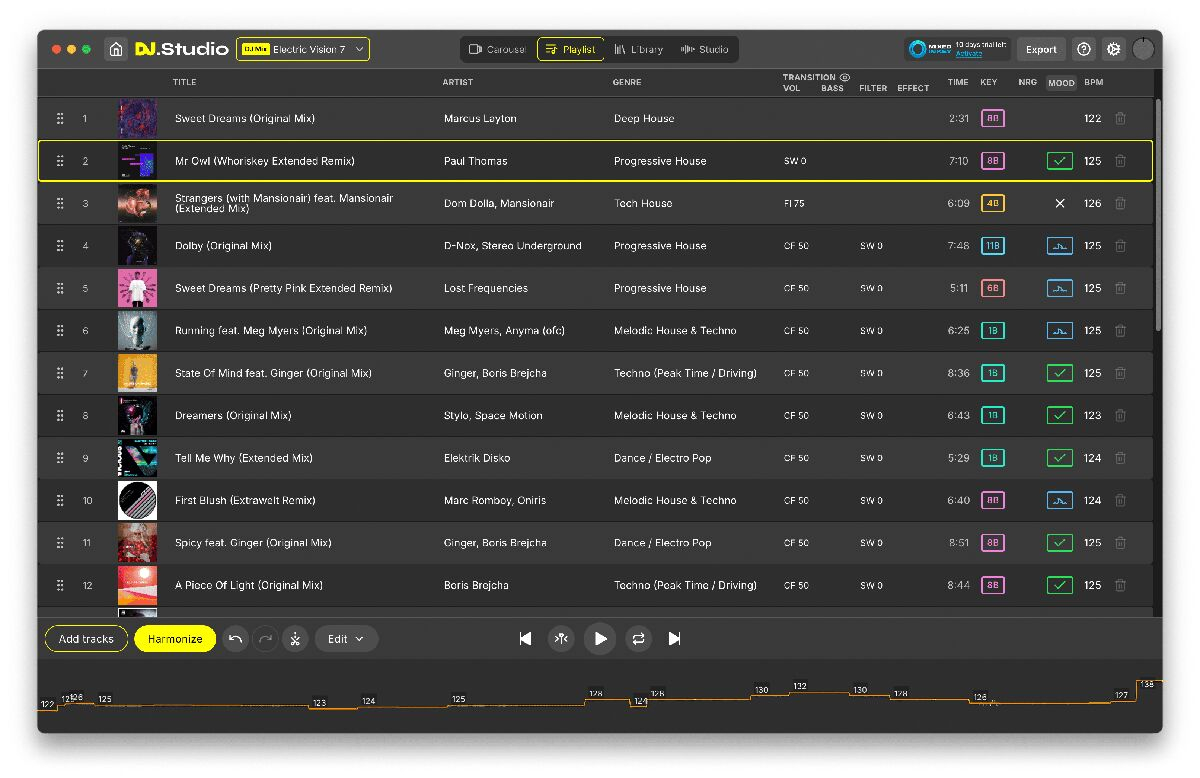This screenshot has height=778, width=1200.
Task: Open key 4B selector for Strangers track
Action: [x=992, y=203]
